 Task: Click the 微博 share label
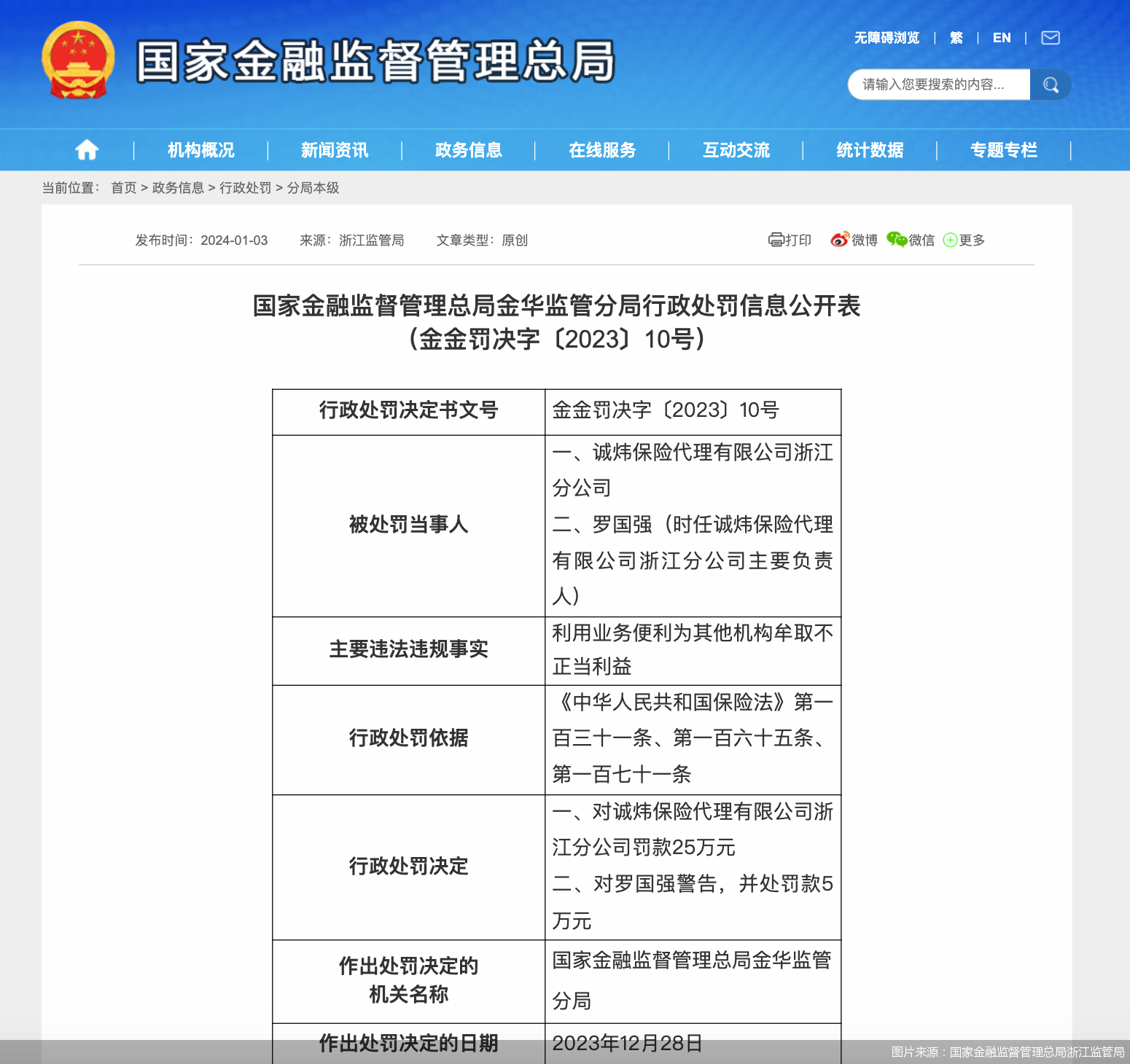point(865,240)
